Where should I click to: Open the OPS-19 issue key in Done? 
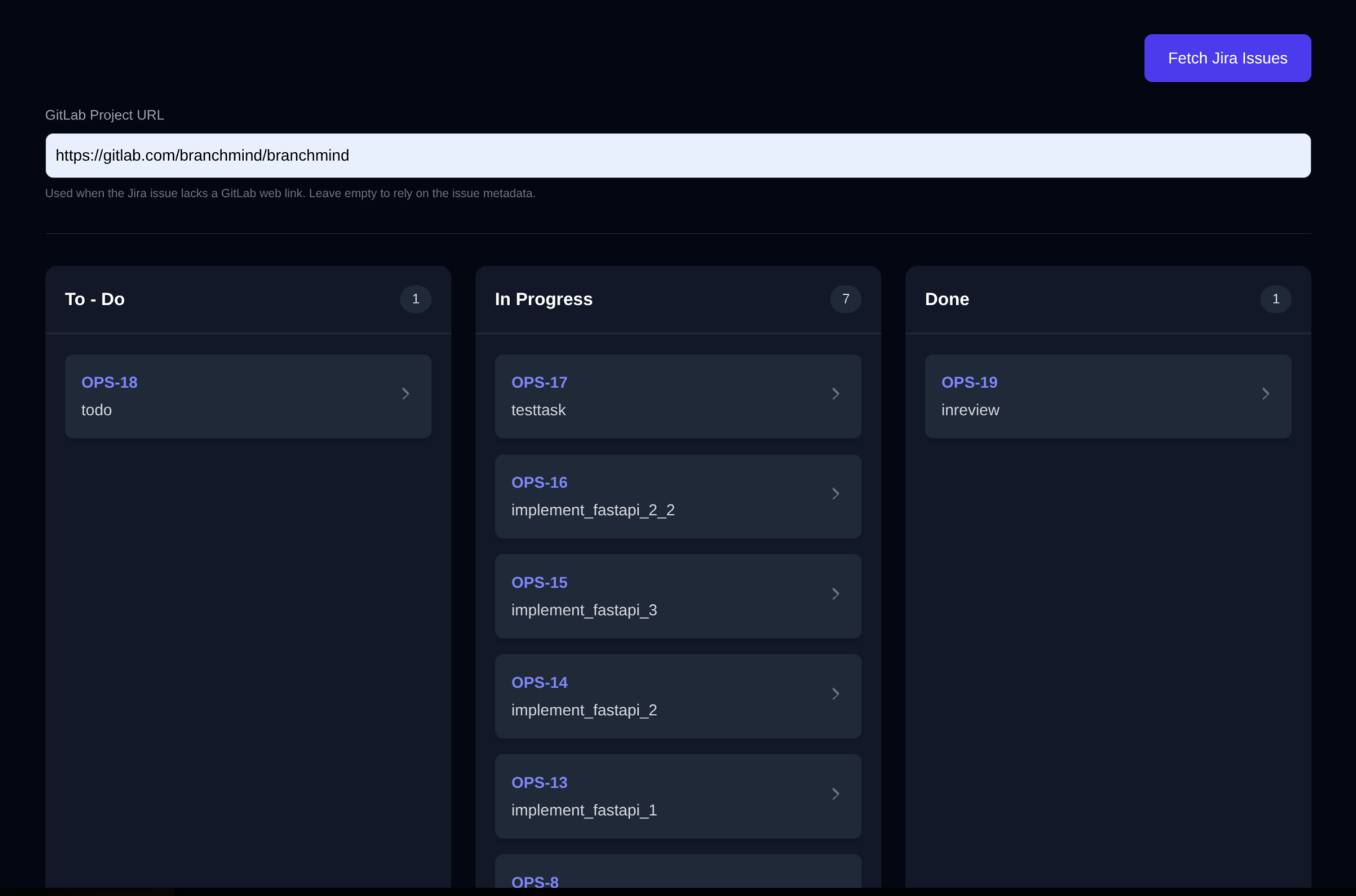coord(969,382)
